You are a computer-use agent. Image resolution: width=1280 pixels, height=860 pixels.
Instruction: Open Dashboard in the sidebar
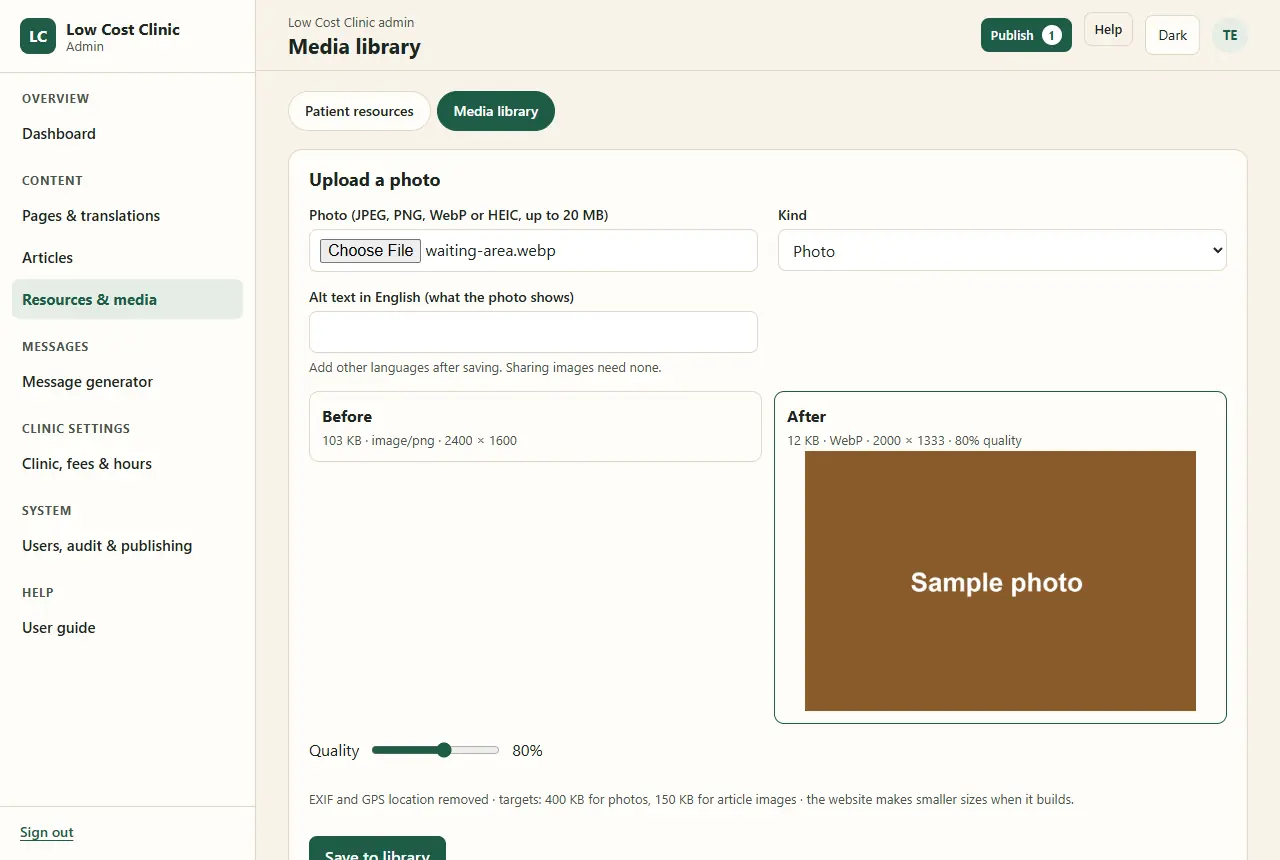pos(128,134)
